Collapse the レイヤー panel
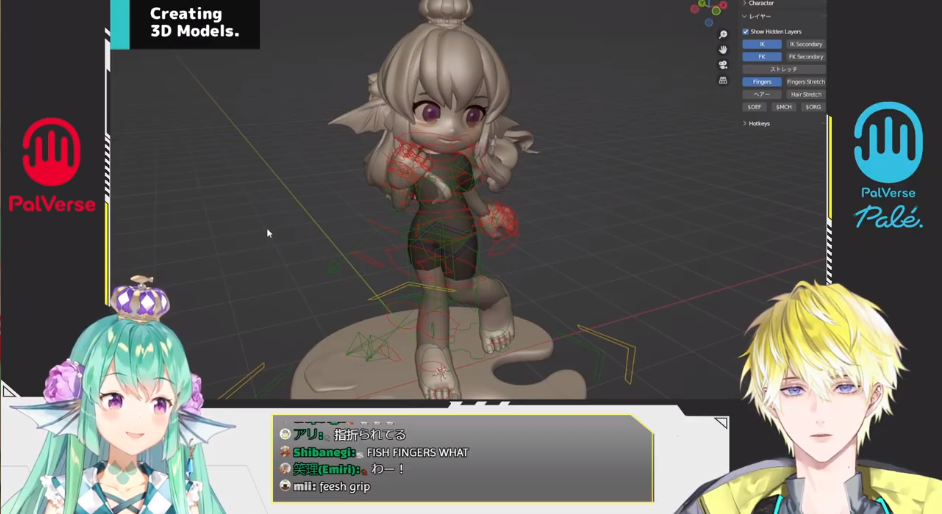This screenshot has height=514, width=942. 757,16
